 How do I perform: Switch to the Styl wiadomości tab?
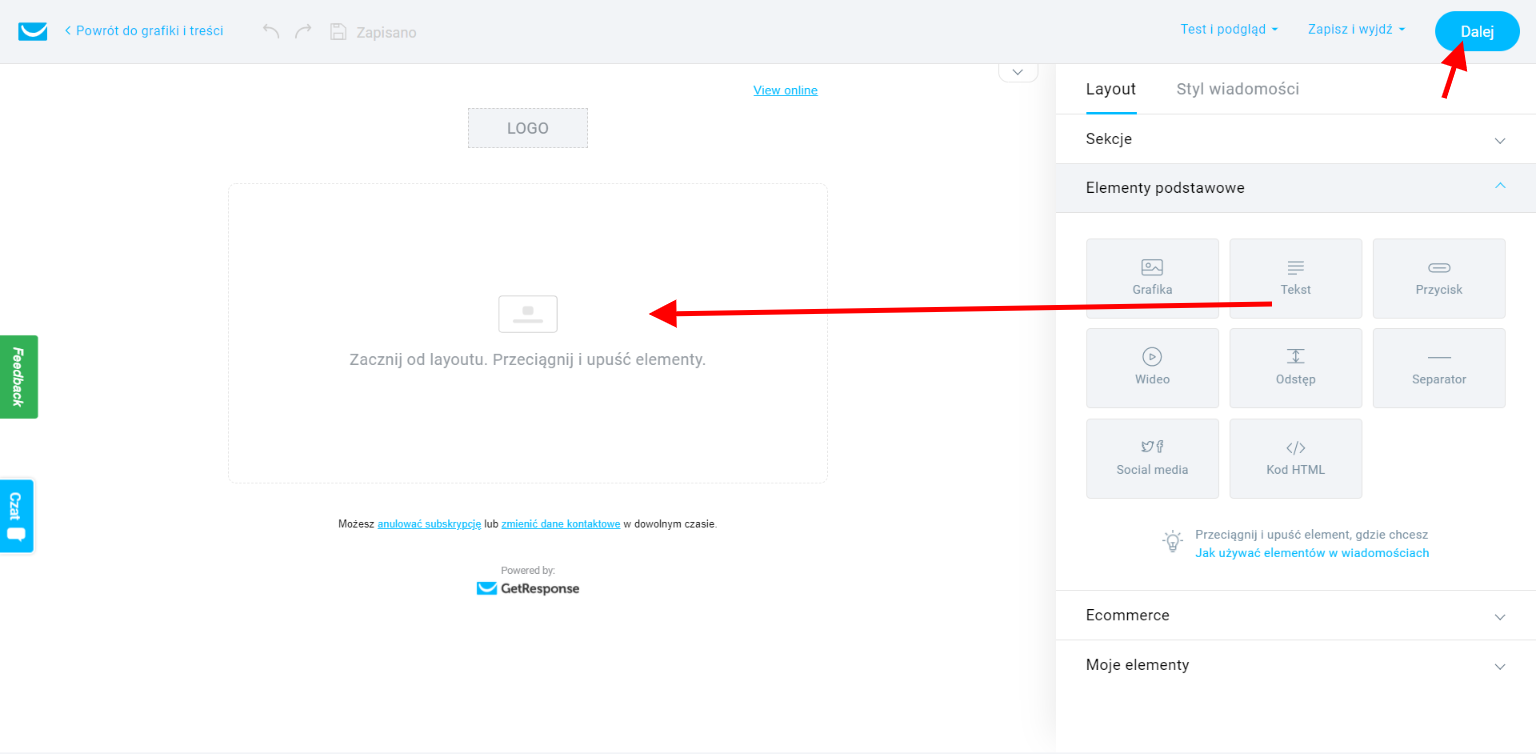1237,89
